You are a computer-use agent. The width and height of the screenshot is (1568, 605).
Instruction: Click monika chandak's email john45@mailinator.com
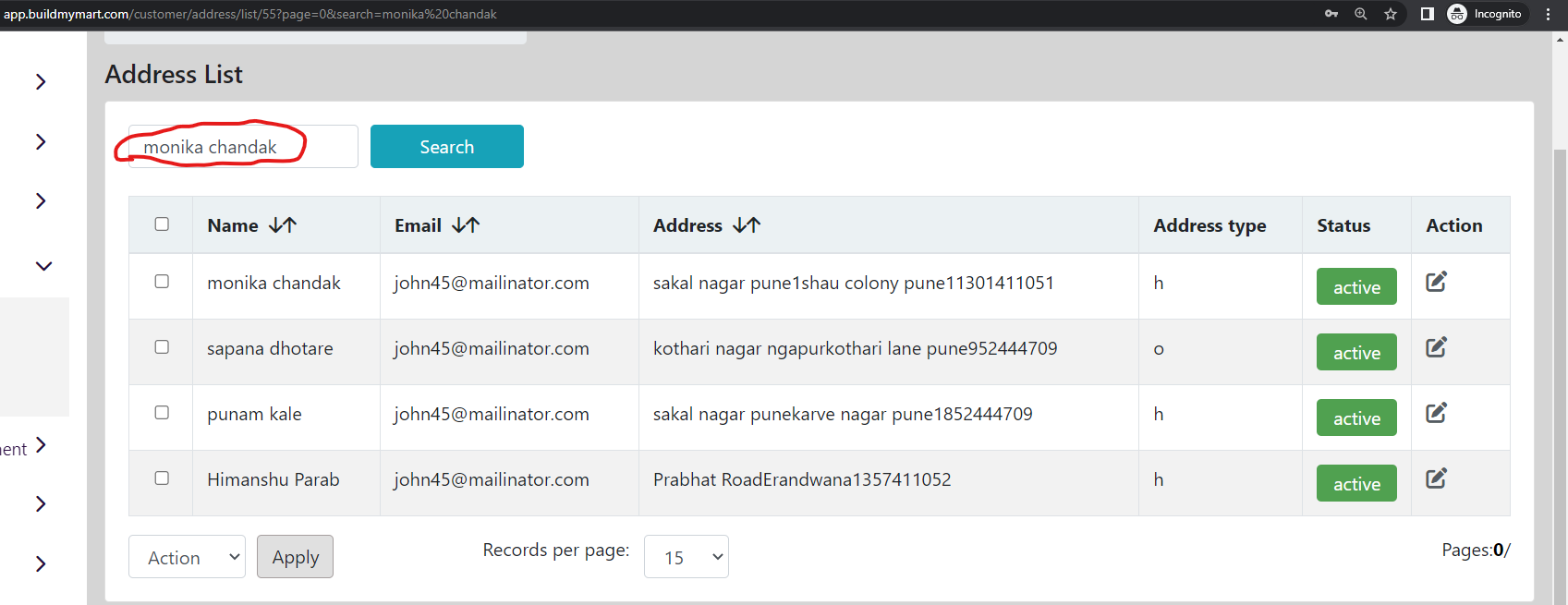click(x=492, y=283)
